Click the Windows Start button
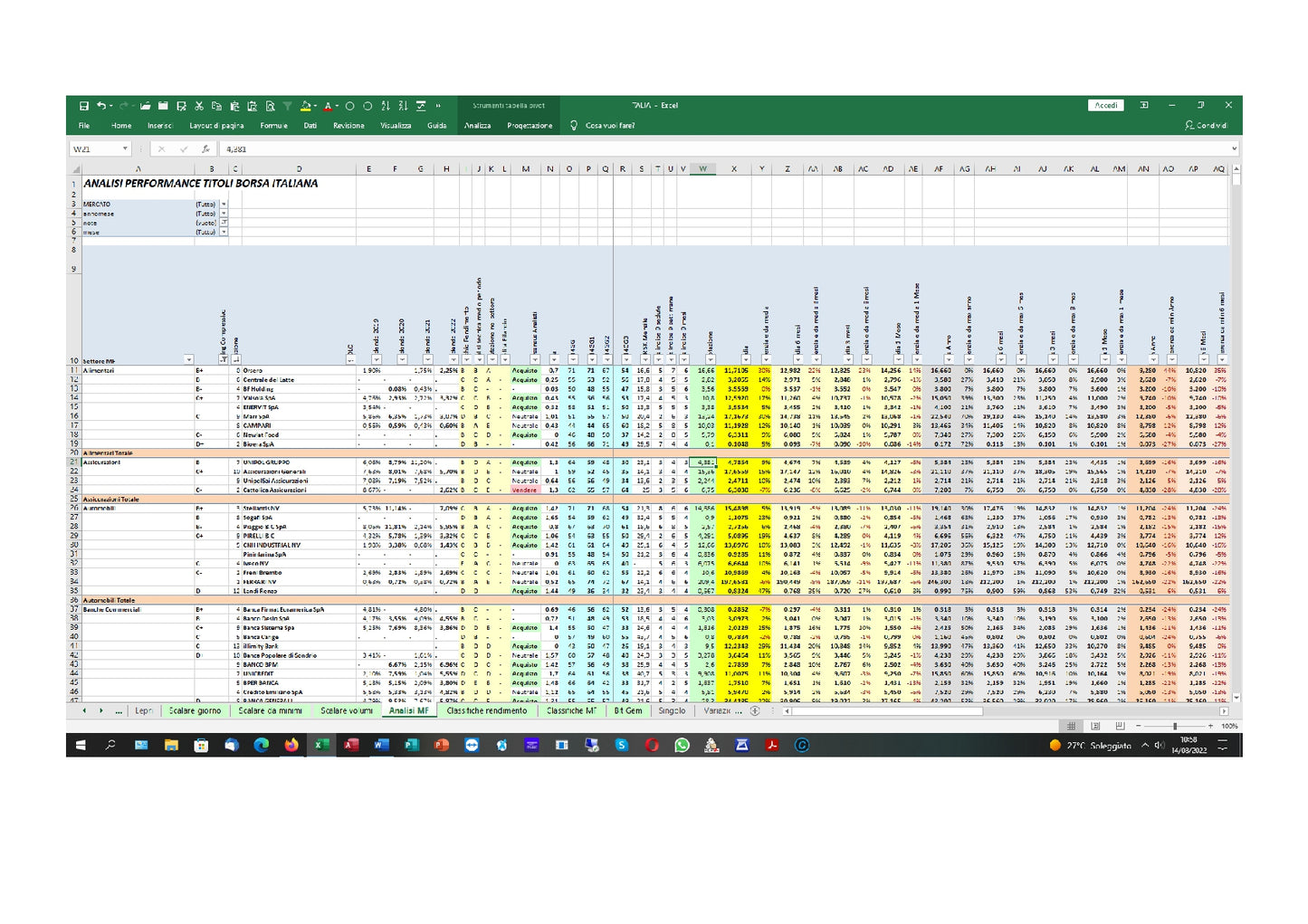Viewport: 1308px width, 924px height. (81, 746)
